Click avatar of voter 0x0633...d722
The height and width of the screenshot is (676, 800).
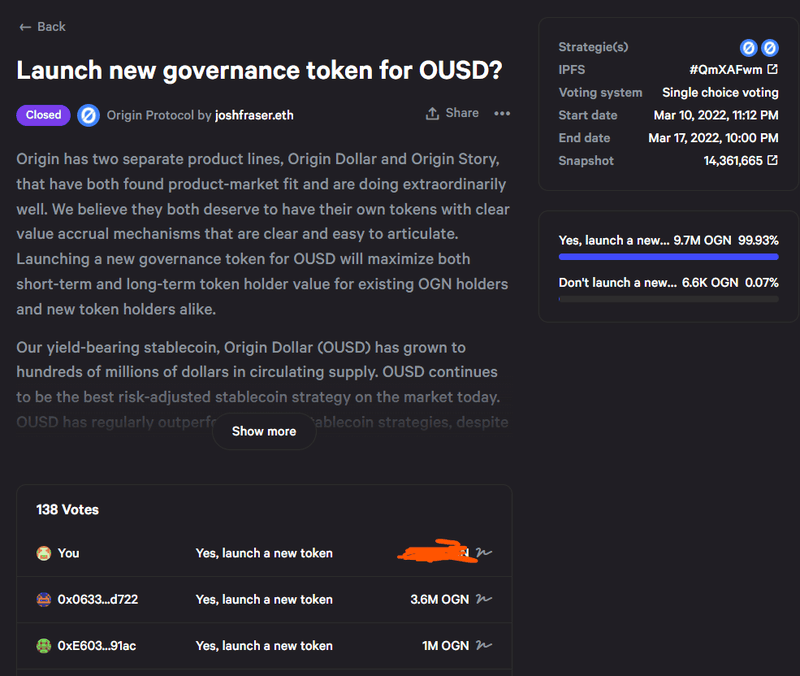44,600
